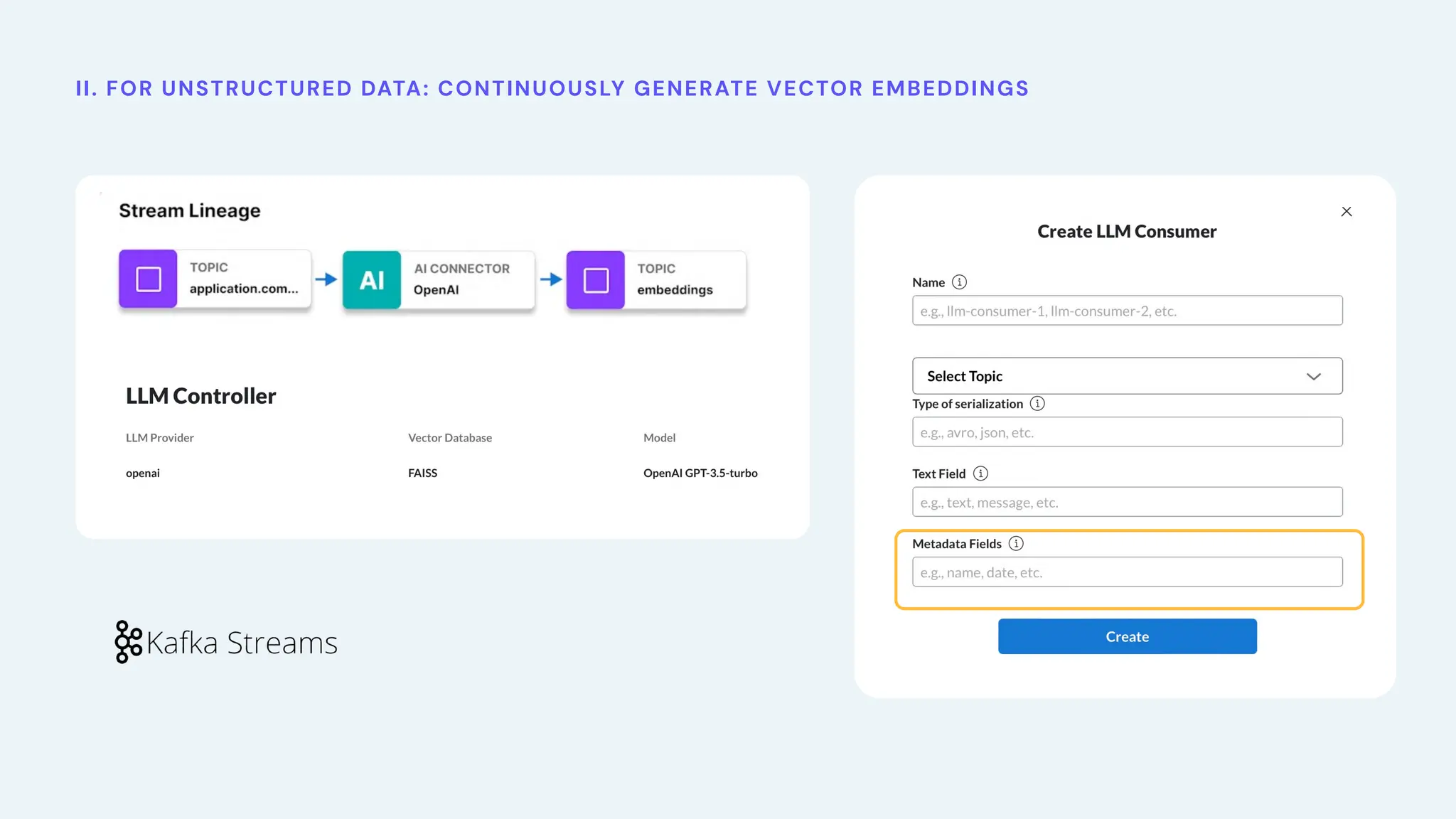Close the Create LLM Consumer dialog

point(1347,212)
